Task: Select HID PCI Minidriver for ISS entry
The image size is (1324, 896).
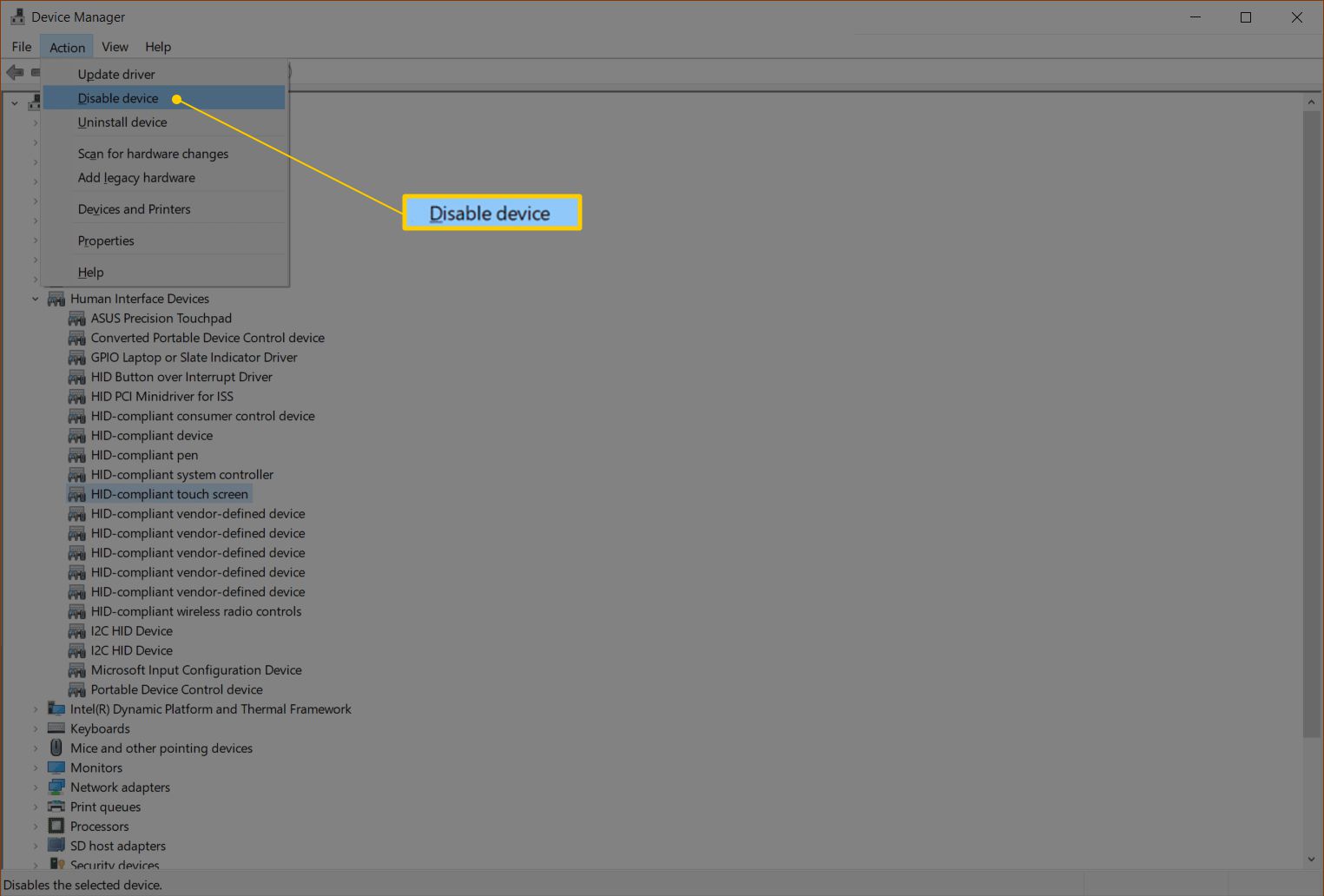Action: pyautogui.click(x=162, y=397)
